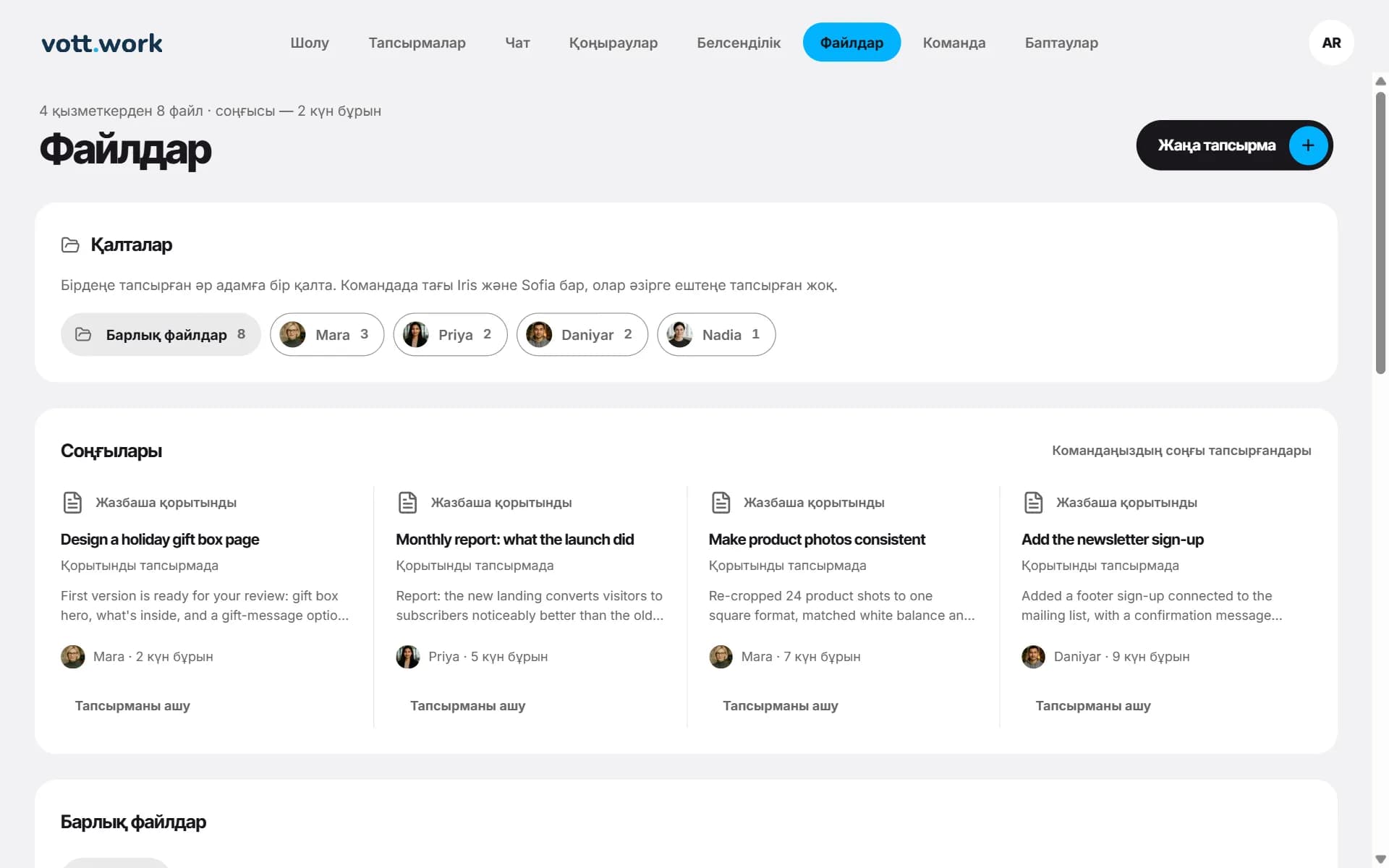1389x868 pixels.
Task: Click Mara's avatar next to 2 күн бұрын
Action: click(73, 657)
